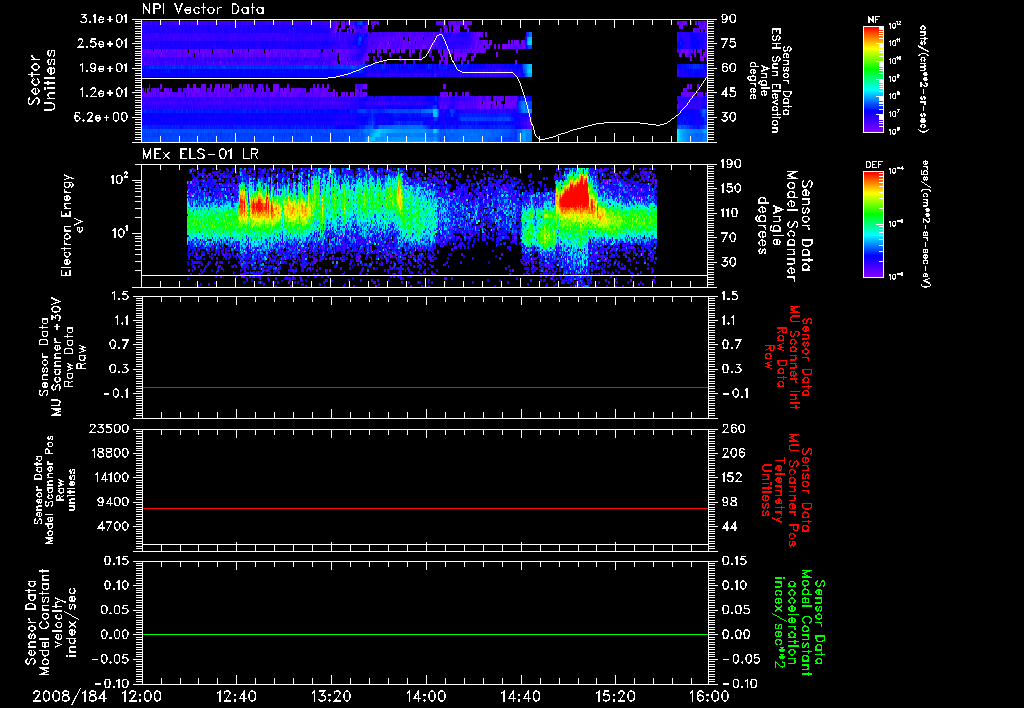Click the white sun elevation curve peak
The width and height of the screenshot is (1024, 708).
[x=440, y=35]
